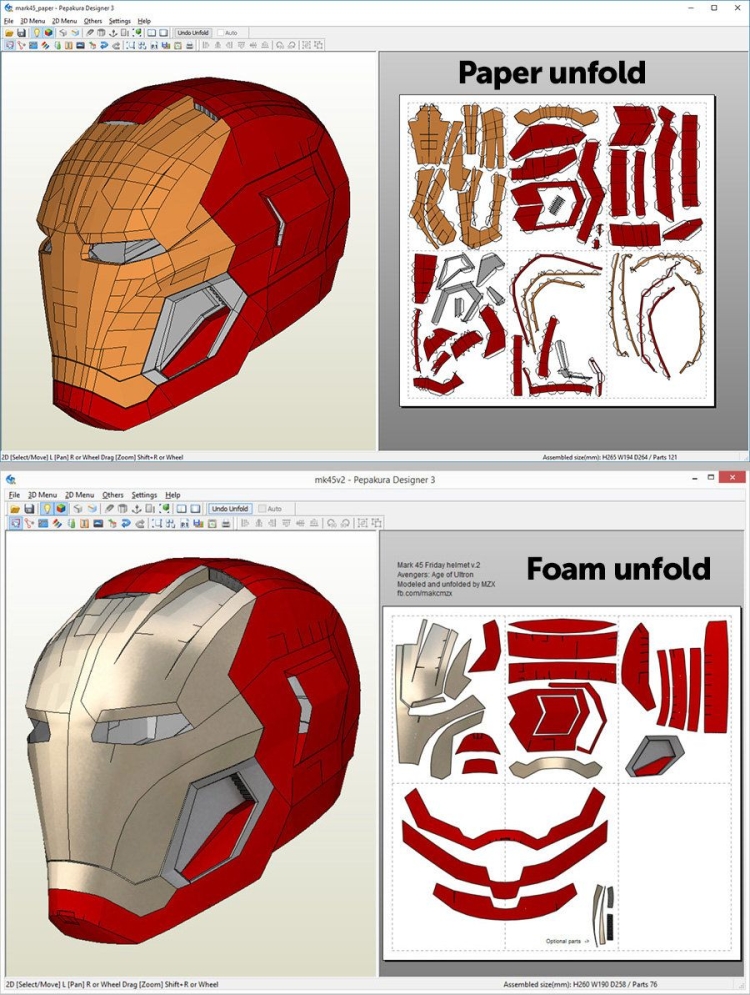Open the File menu in mk45v2 window
The width and height of the screenshot is (750, 995).
point(14,494)
